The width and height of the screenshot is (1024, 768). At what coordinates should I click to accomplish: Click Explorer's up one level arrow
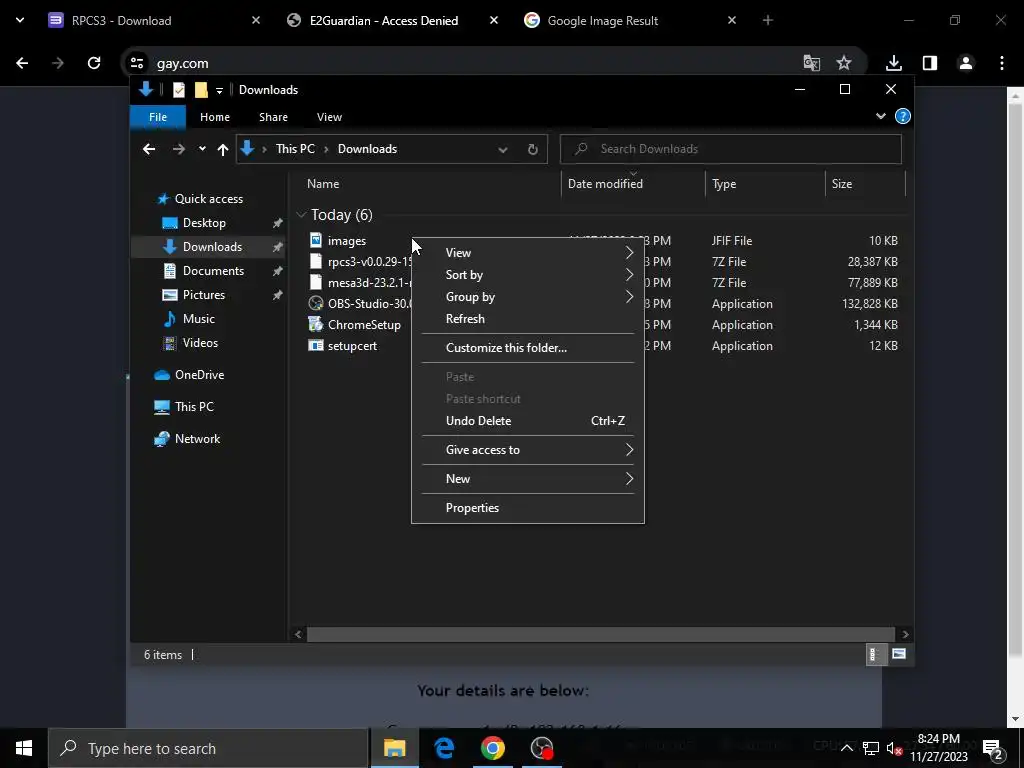[x=223, y=150]
